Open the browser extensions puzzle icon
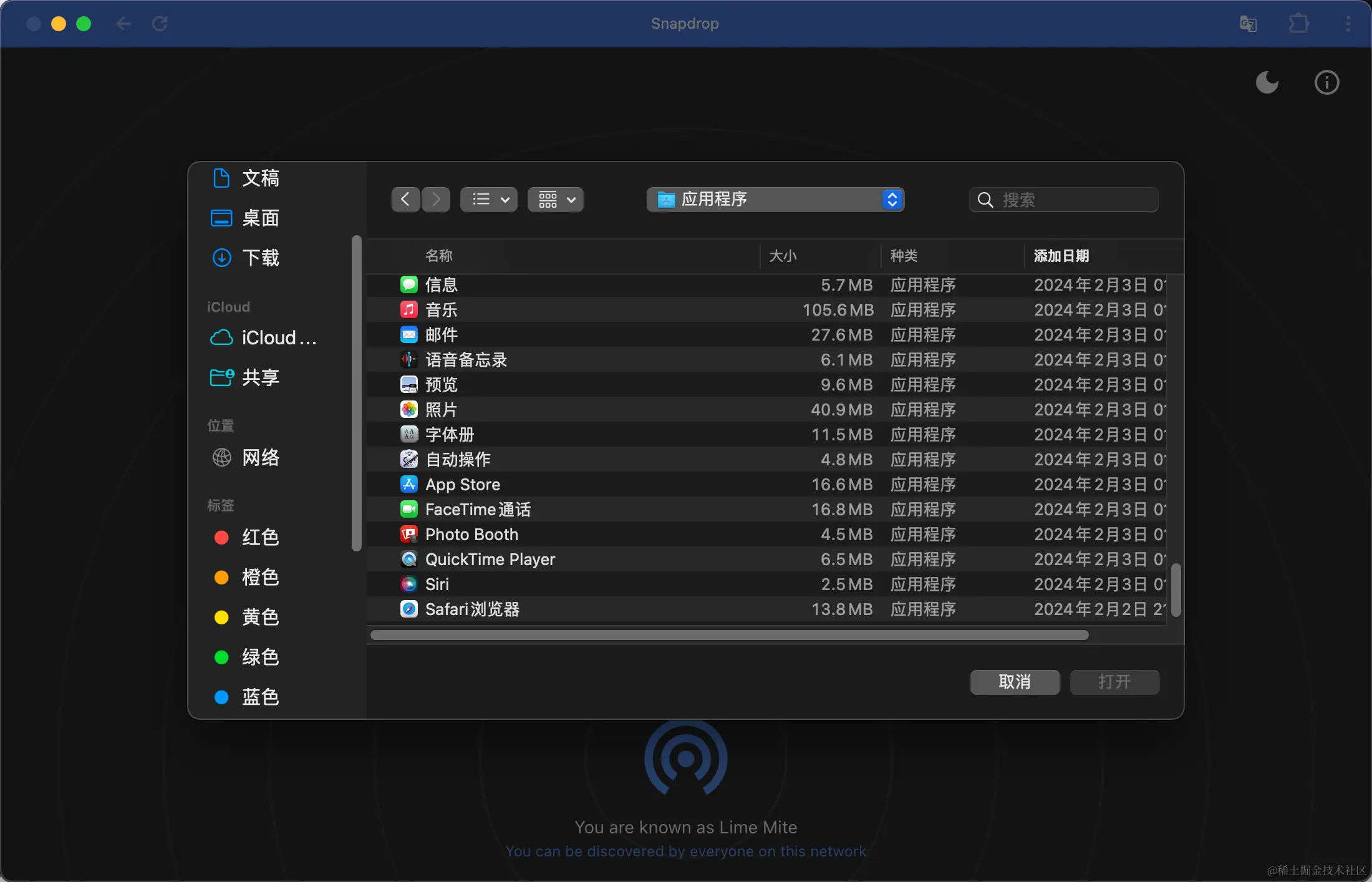The height and width of the screenshot is (882, 1372). [1299, 24]
